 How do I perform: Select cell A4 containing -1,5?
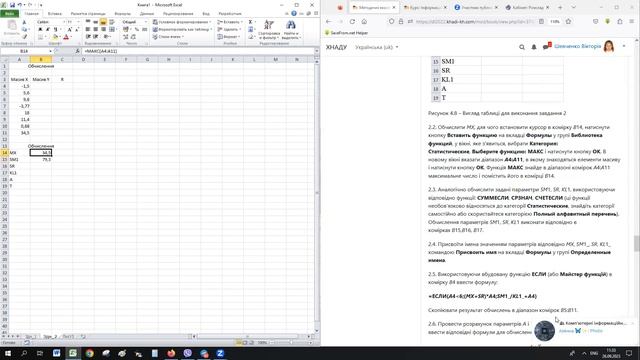click(x=19, y=86)
